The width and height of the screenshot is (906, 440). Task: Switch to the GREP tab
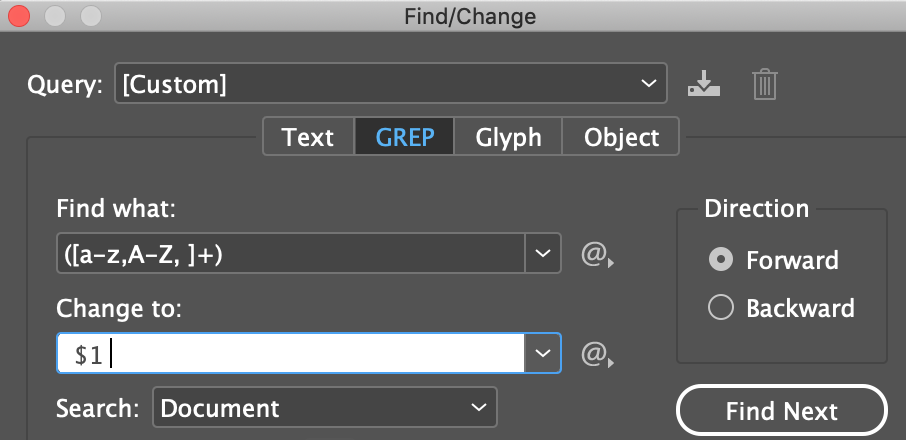point(405,137)
